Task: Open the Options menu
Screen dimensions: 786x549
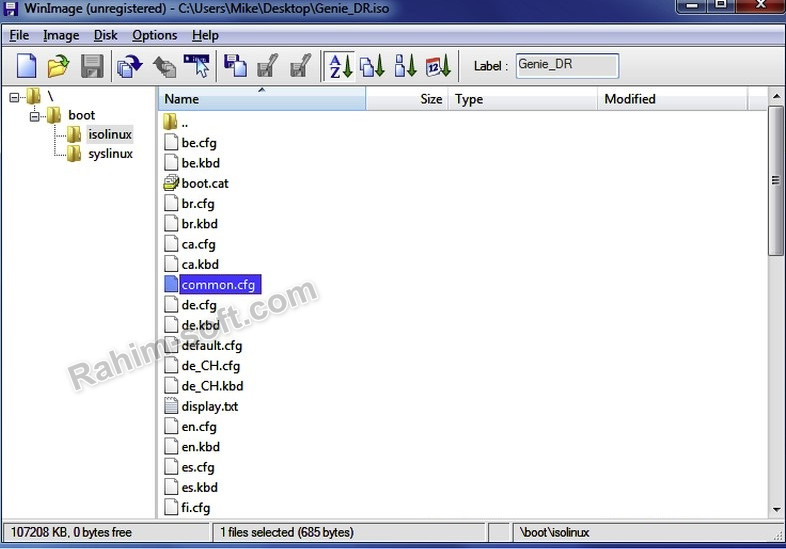Action: (154, 35)
